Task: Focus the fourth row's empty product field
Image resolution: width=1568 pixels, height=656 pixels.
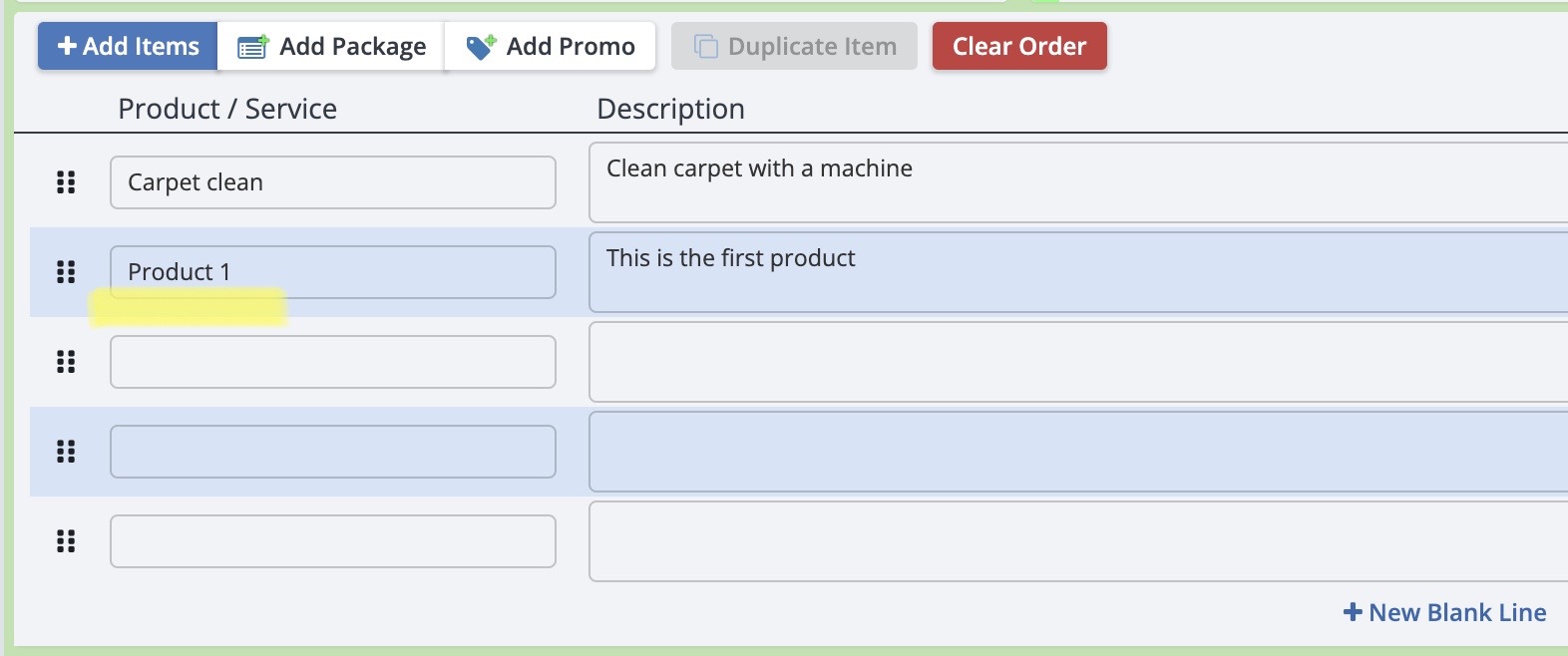Action: (332, 452)
